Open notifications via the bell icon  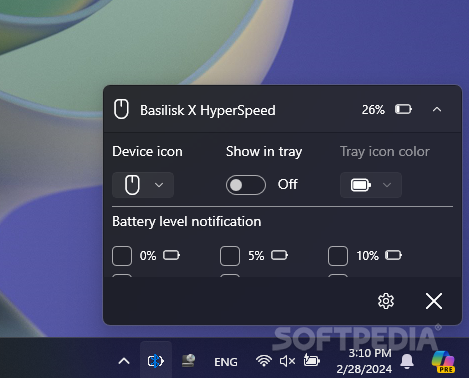click(407, 361)
